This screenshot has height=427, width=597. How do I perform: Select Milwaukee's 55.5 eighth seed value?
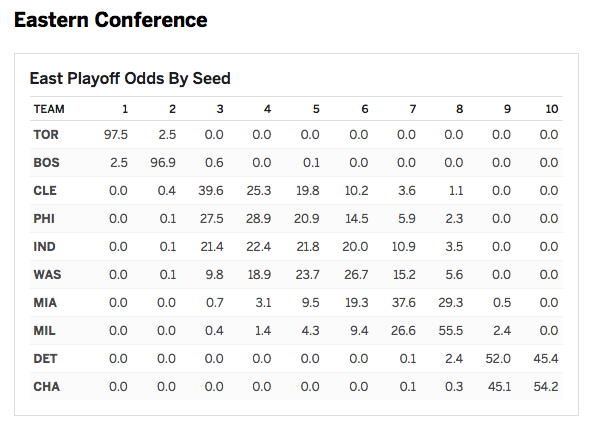pyautogui.click(x=450, y=330)
